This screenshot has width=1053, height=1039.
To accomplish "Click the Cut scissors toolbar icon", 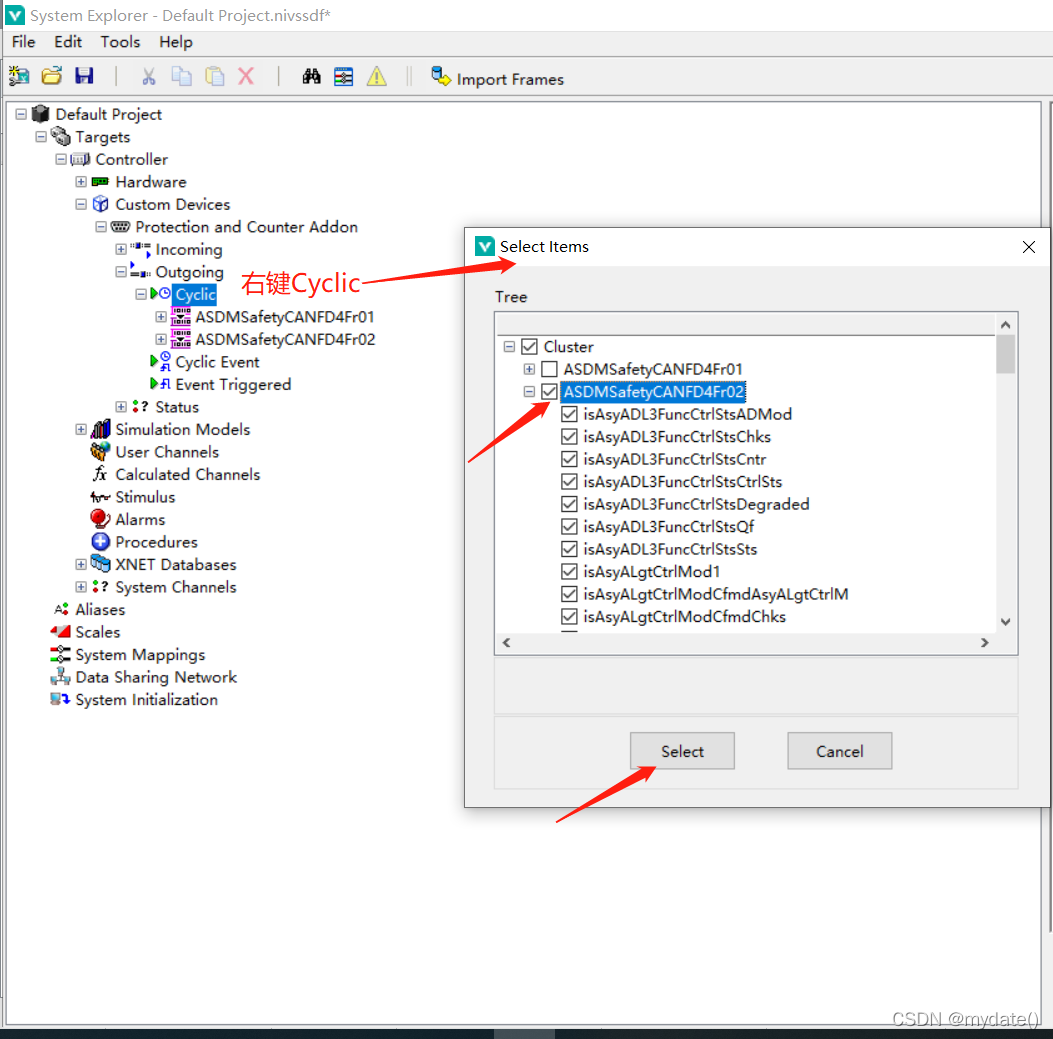I will pyautogui.click(x=148, y=77).
